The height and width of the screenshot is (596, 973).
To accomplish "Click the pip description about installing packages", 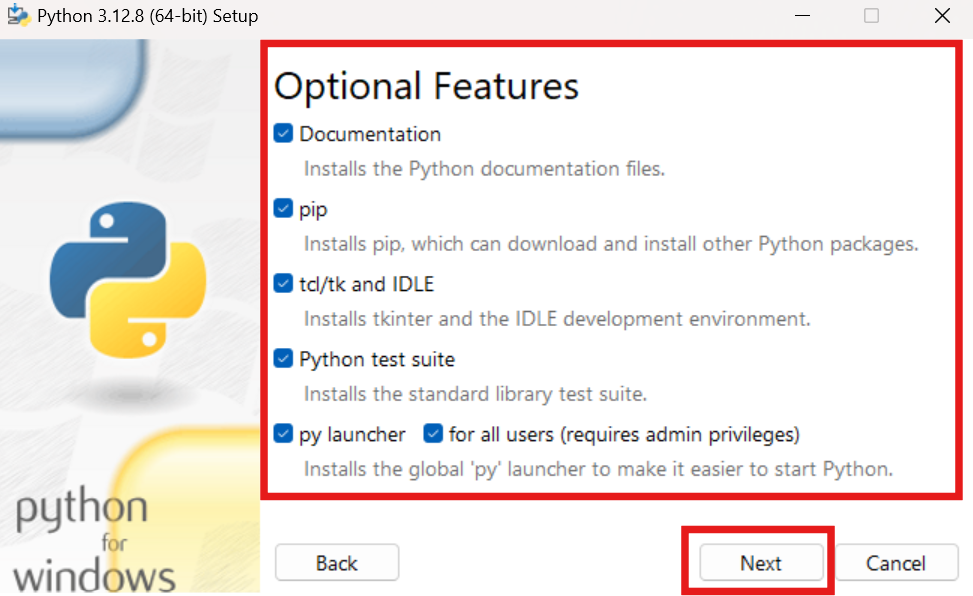I will (x=610, y=244).
